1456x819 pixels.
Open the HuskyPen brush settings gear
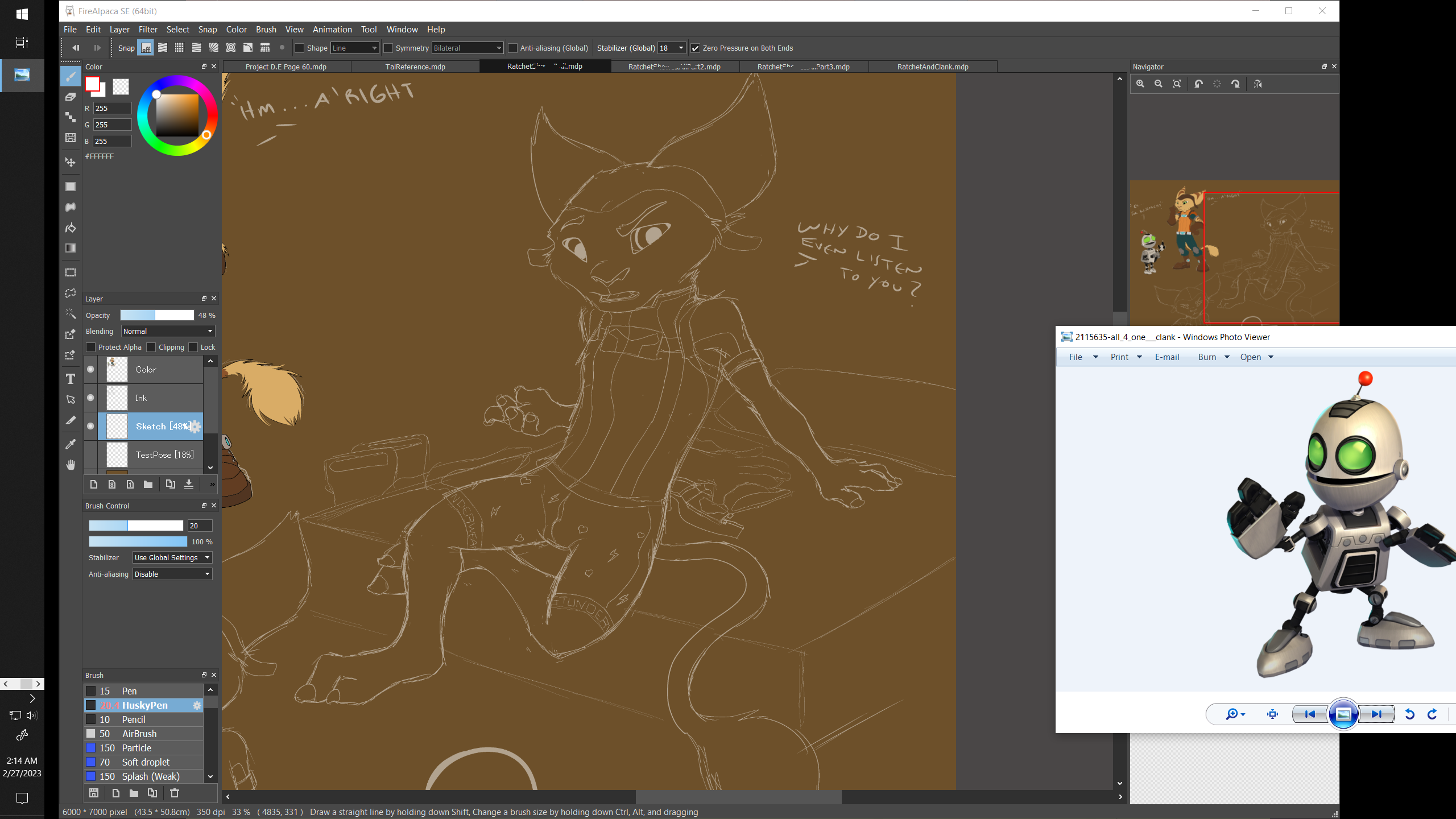(197, 705)
